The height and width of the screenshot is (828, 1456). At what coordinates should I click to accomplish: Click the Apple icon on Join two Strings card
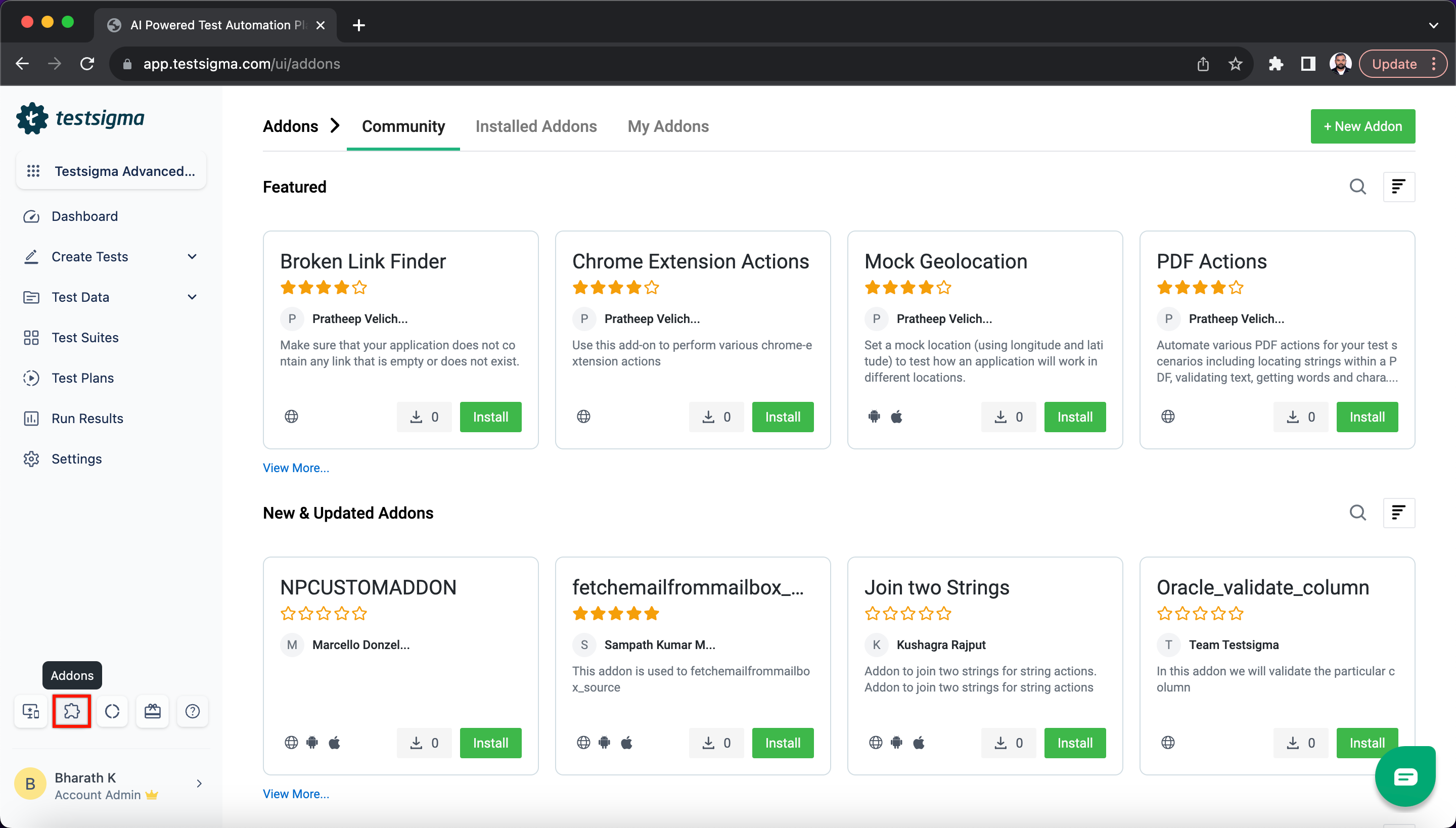(x=919, y=742)
